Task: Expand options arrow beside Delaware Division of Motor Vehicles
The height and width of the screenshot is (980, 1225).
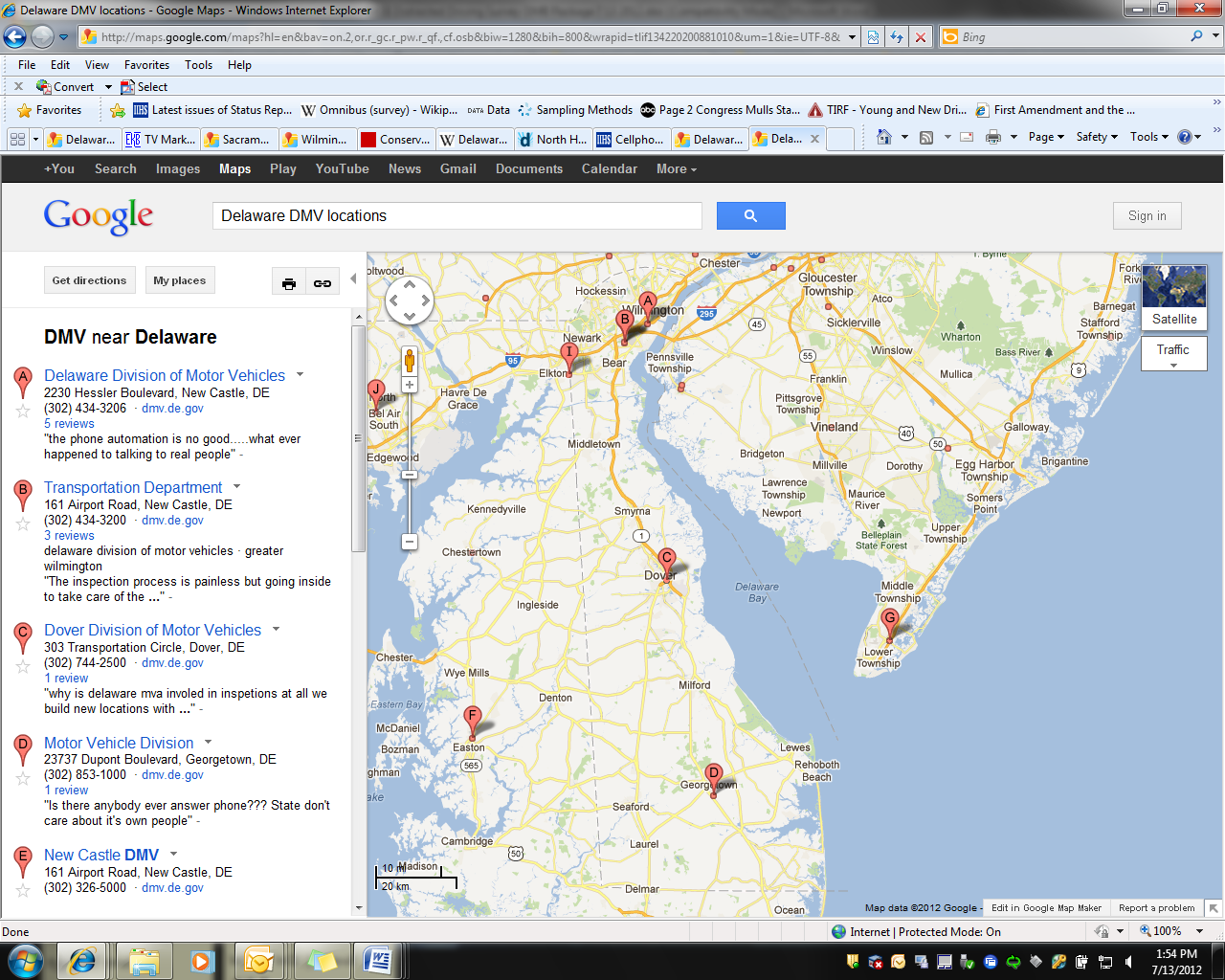Action: (300, 374)
